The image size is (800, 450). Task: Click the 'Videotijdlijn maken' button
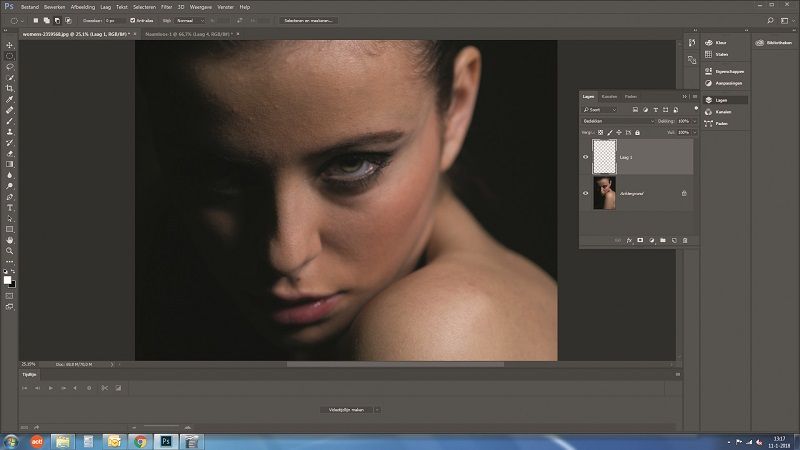click(345, 409)
